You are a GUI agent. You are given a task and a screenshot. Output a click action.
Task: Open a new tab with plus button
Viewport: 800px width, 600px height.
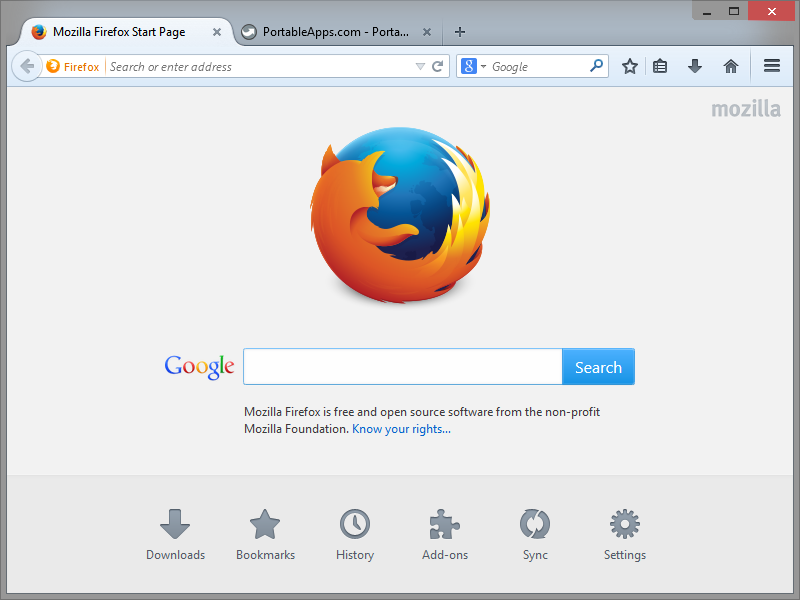460,32
